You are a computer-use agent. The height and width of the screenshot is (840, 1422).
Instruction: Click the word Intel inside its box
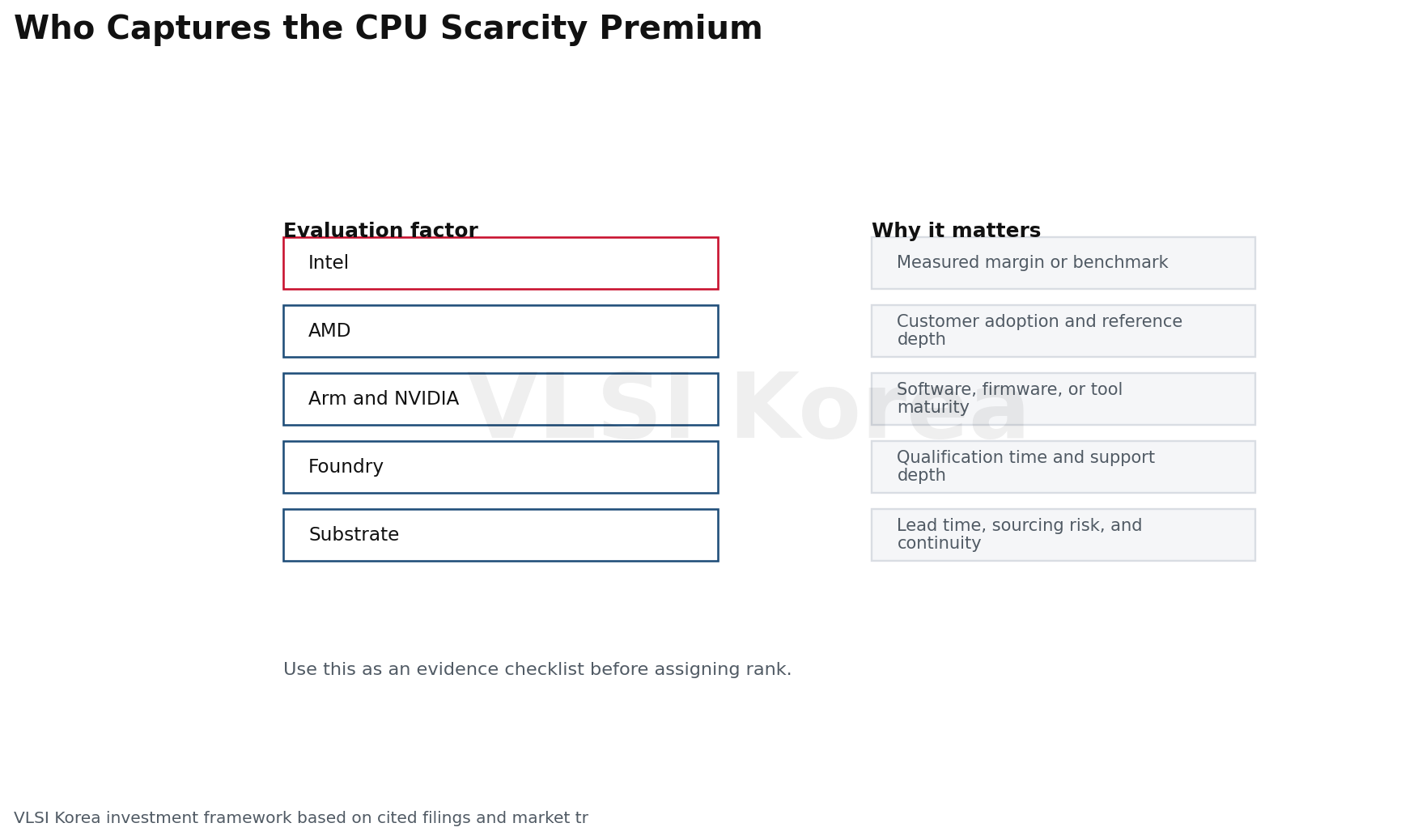tap(329, 263)
